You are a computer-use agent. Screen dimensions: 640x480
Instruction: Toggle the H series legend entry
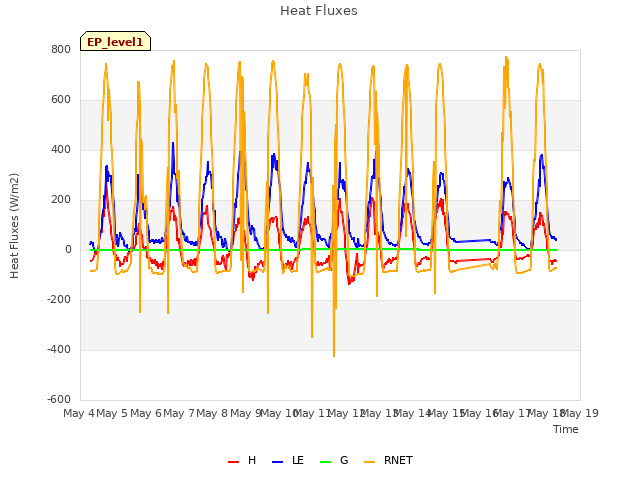pos(242,460)
